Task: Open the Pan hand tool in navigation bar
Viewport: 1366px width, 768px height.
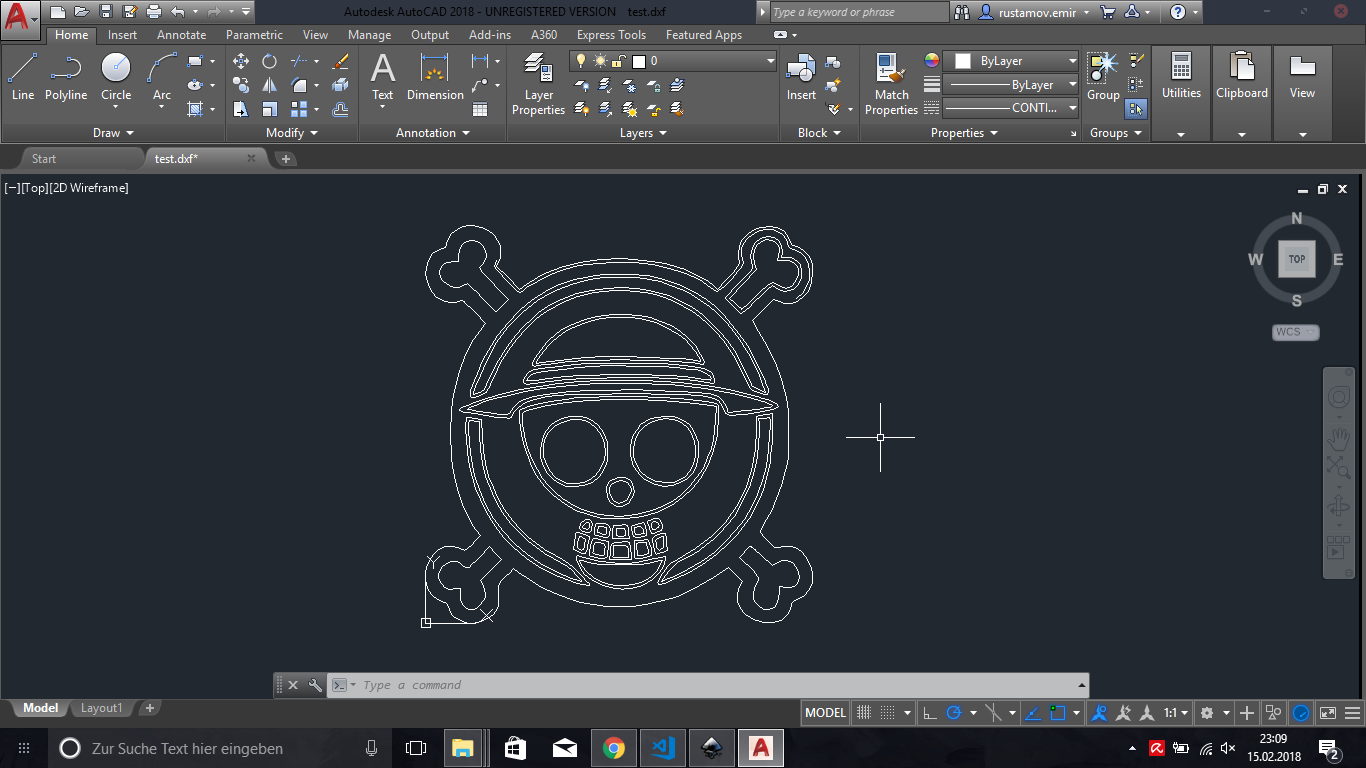Action: coord(1338,438)
